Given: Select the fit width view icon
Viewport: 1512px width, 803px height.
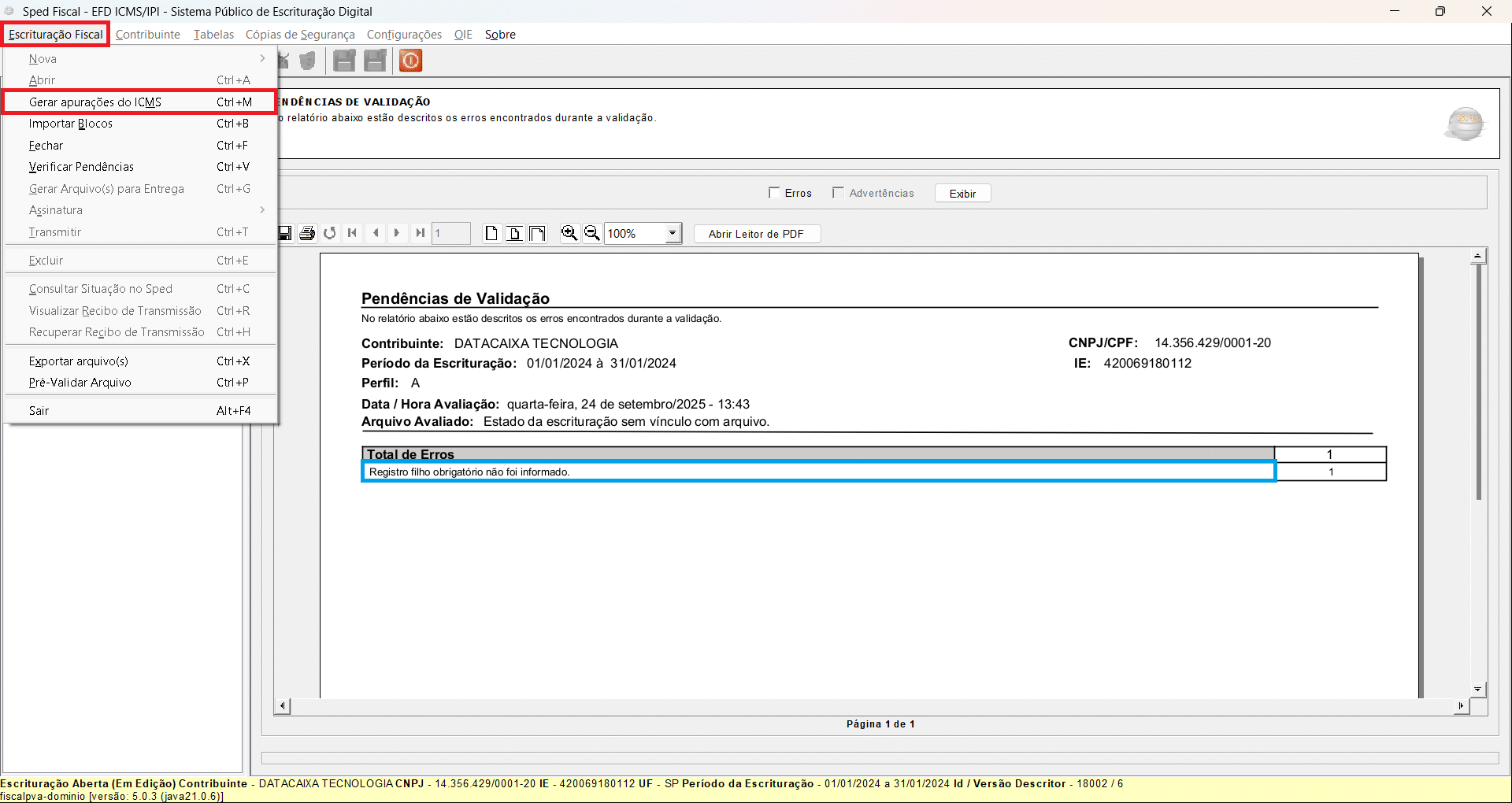Looking at the screenshot, I should (x=537, y=233).
